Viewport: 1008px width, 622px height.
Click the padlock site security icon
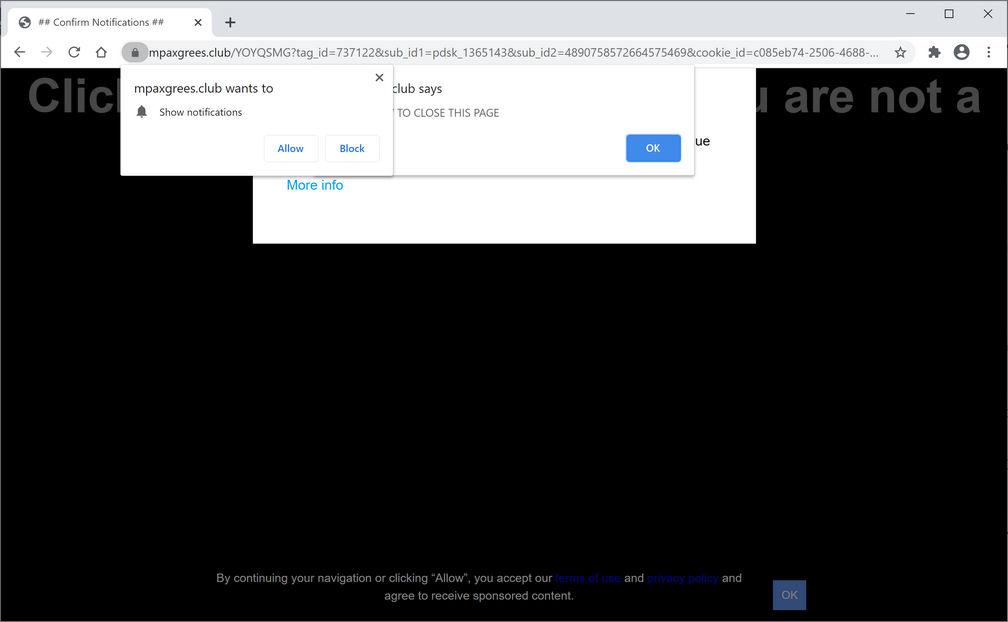point(136,51)
